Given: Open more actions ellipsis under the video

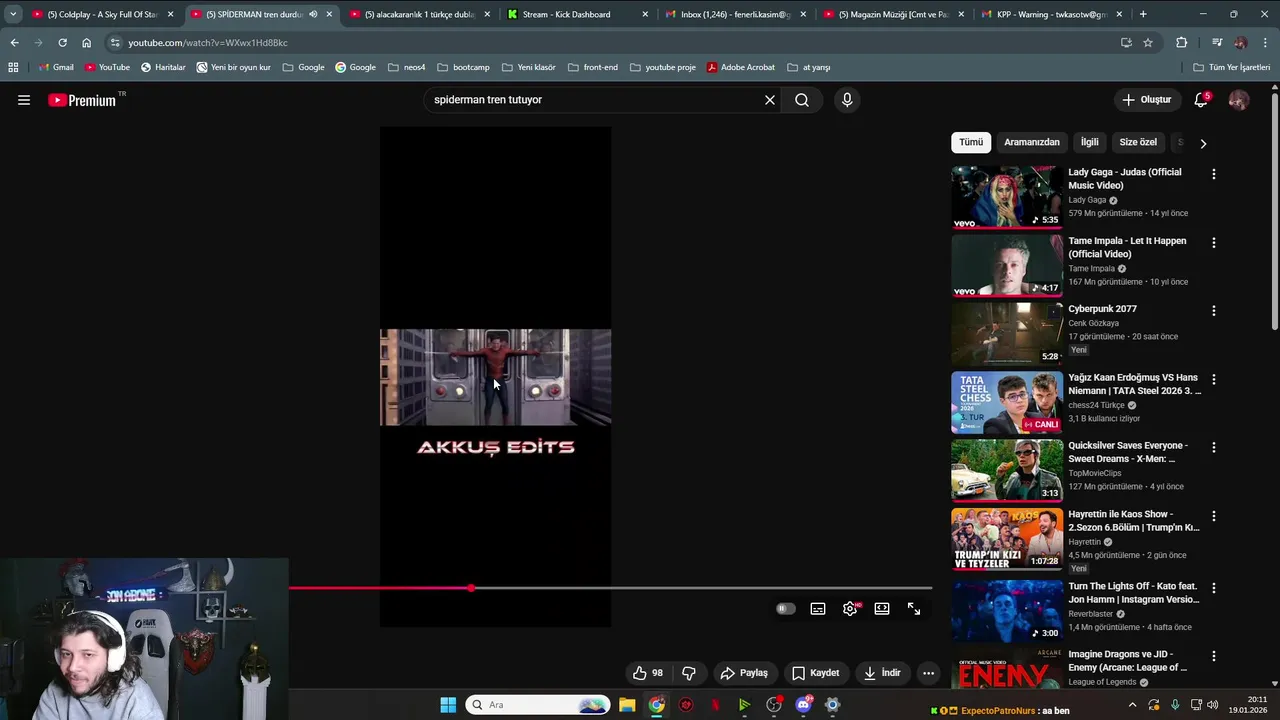Looking at the screenshot, I should (x=928, y=673).
